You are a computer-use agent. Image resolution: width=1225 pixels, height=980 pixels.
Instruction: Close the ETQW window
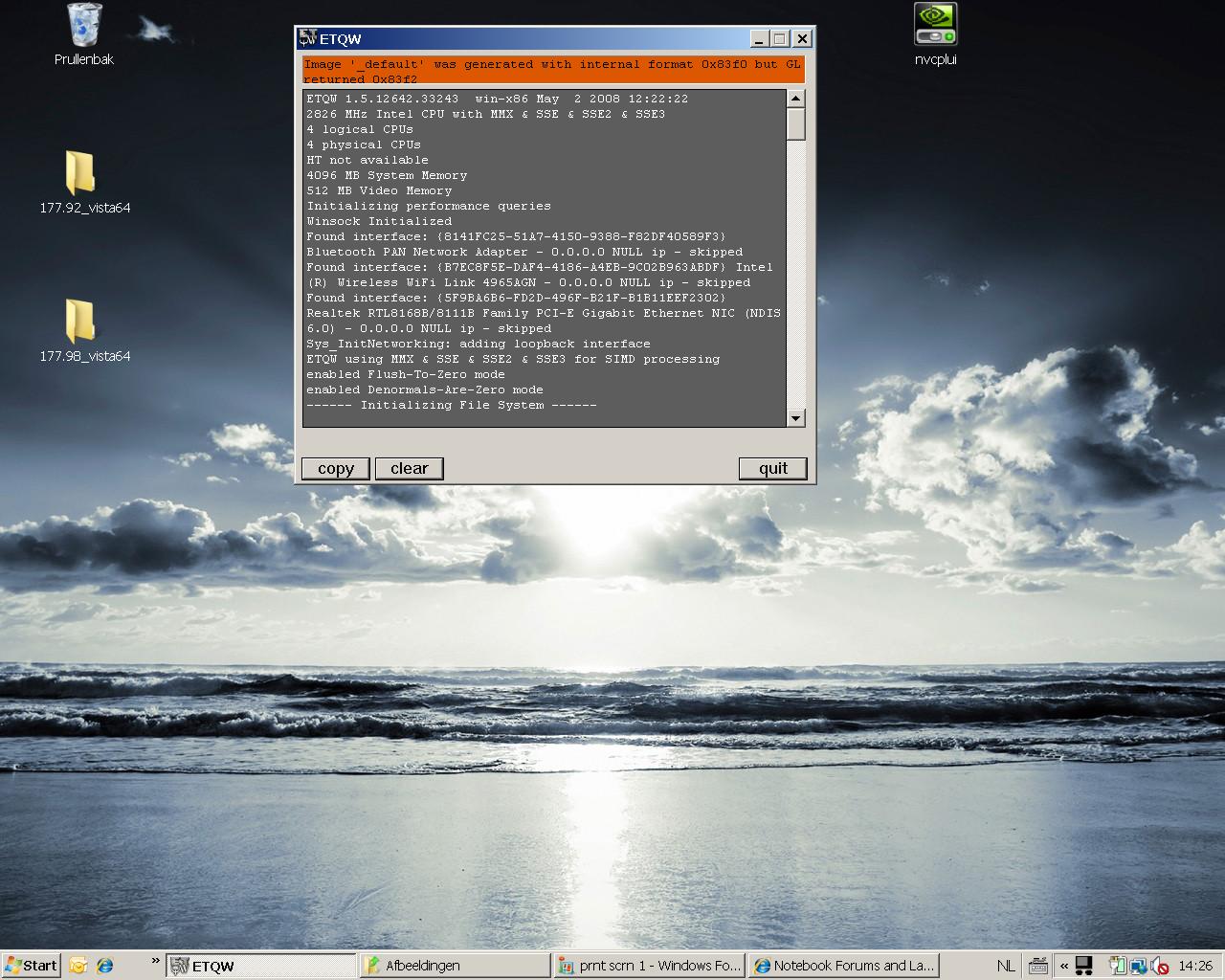(x=802, y=38)
